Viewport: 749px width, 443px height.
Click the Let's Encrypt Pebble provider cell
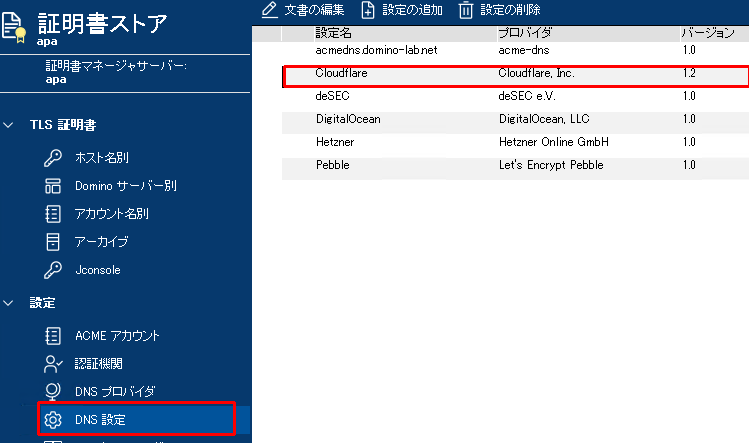[x=551, y=165]
